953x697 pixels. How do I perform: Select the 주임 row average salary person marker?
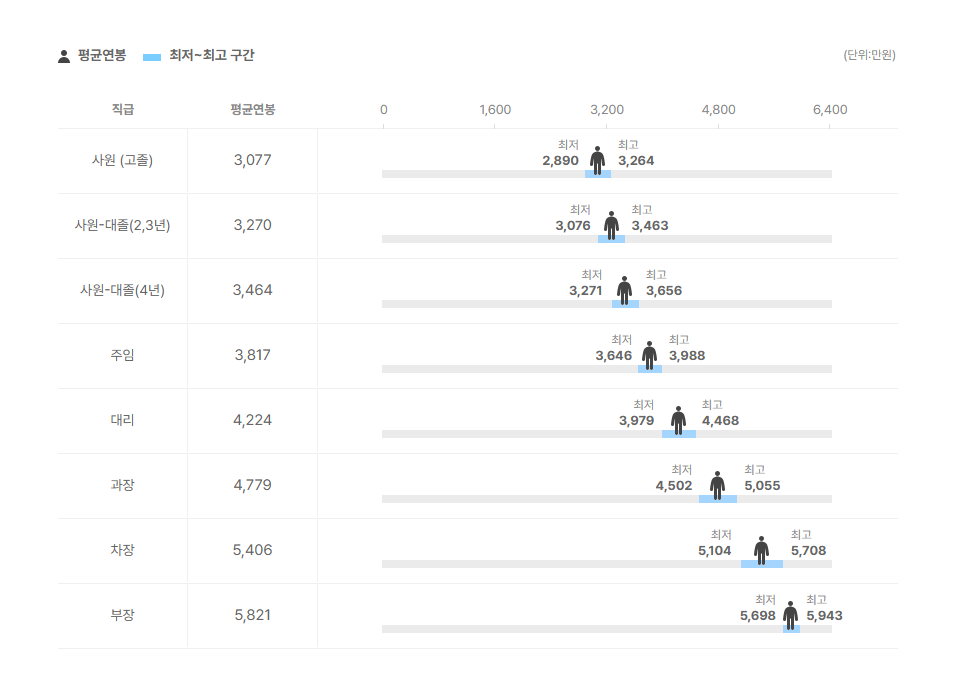pyautogui.click(x=650, y=355)
